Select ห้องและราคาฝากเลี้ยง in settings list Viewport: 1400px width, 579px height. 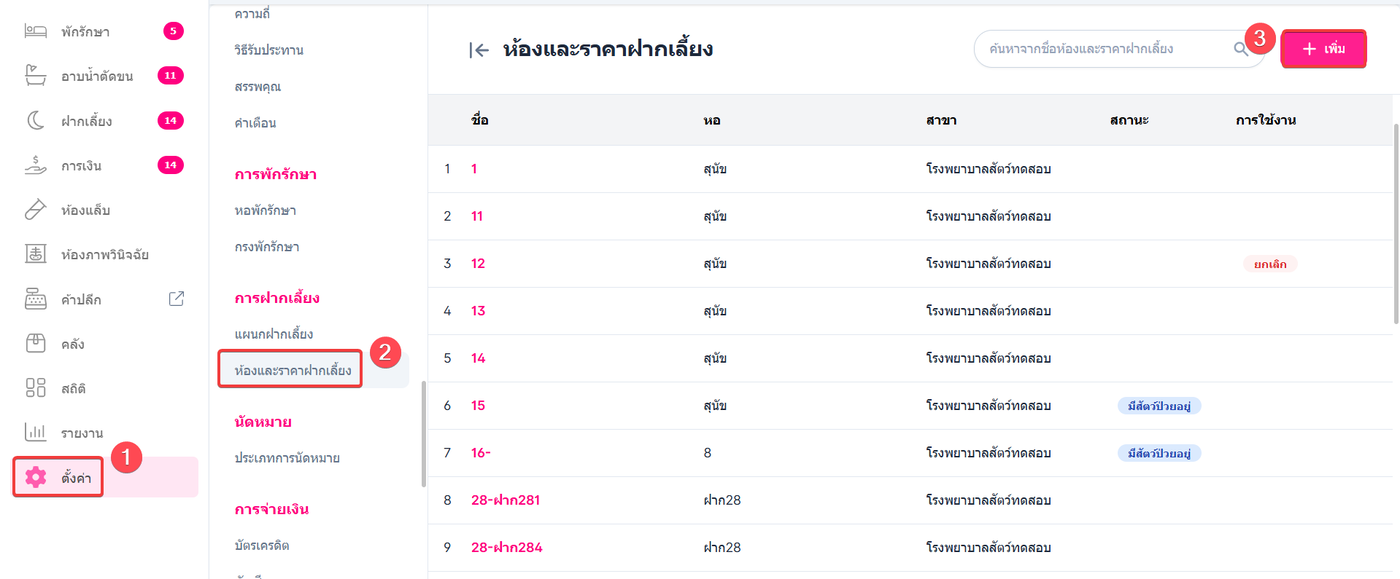tap(293, 371)
